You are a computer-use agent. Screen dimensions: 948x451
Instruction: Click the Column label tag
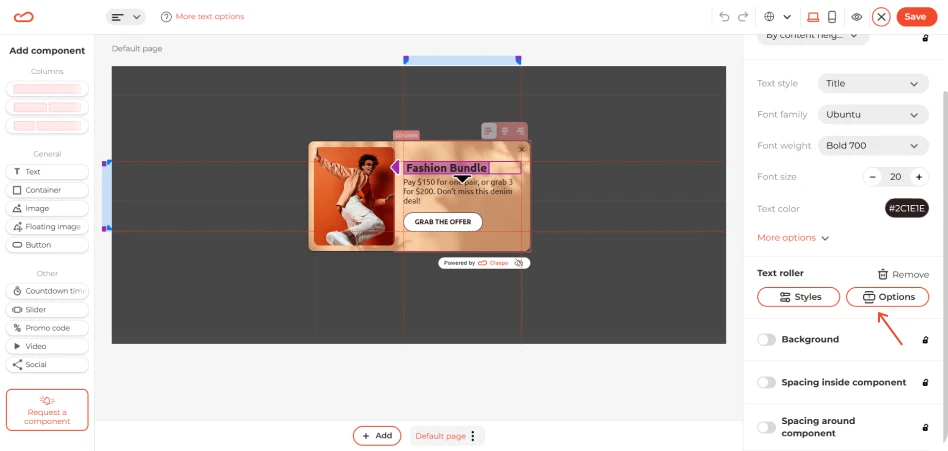pos(406,135)
